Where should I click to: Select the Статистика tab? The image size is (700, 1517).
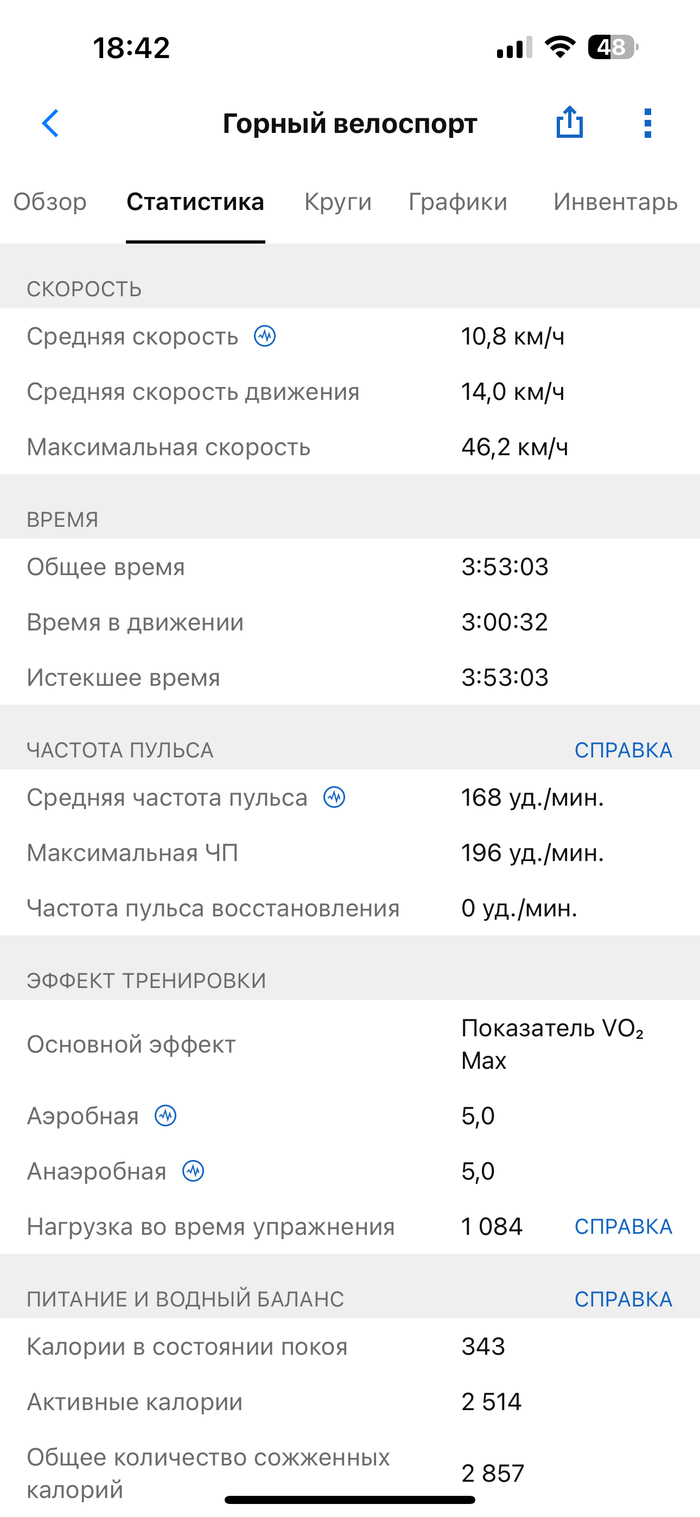195,202
